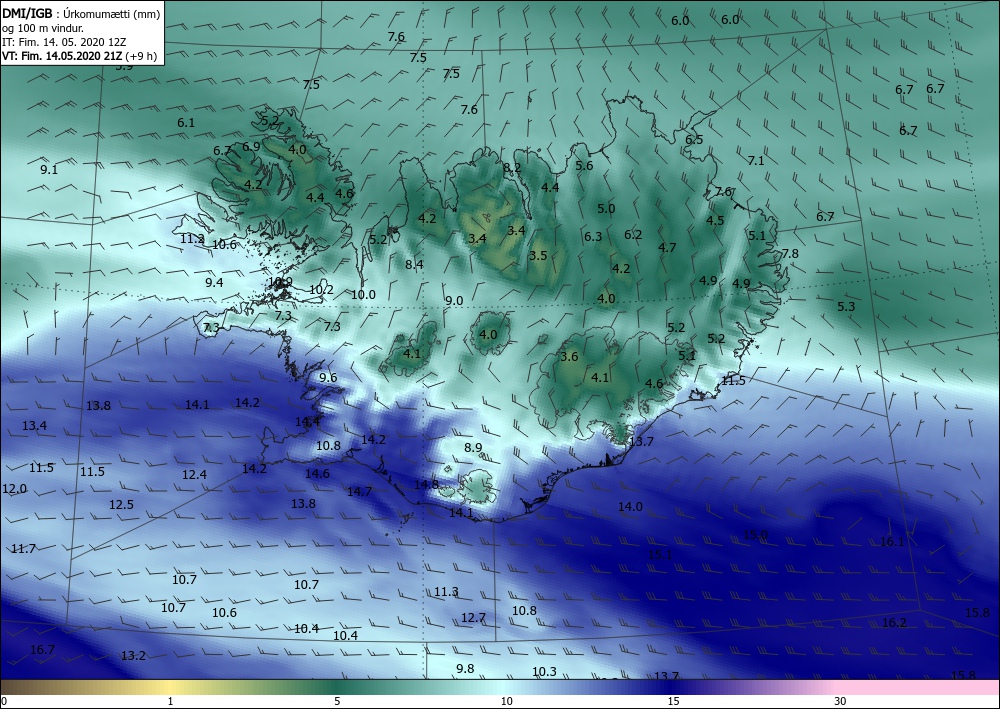
Task: Click the 6.5 value on the map
Action: 695,140
